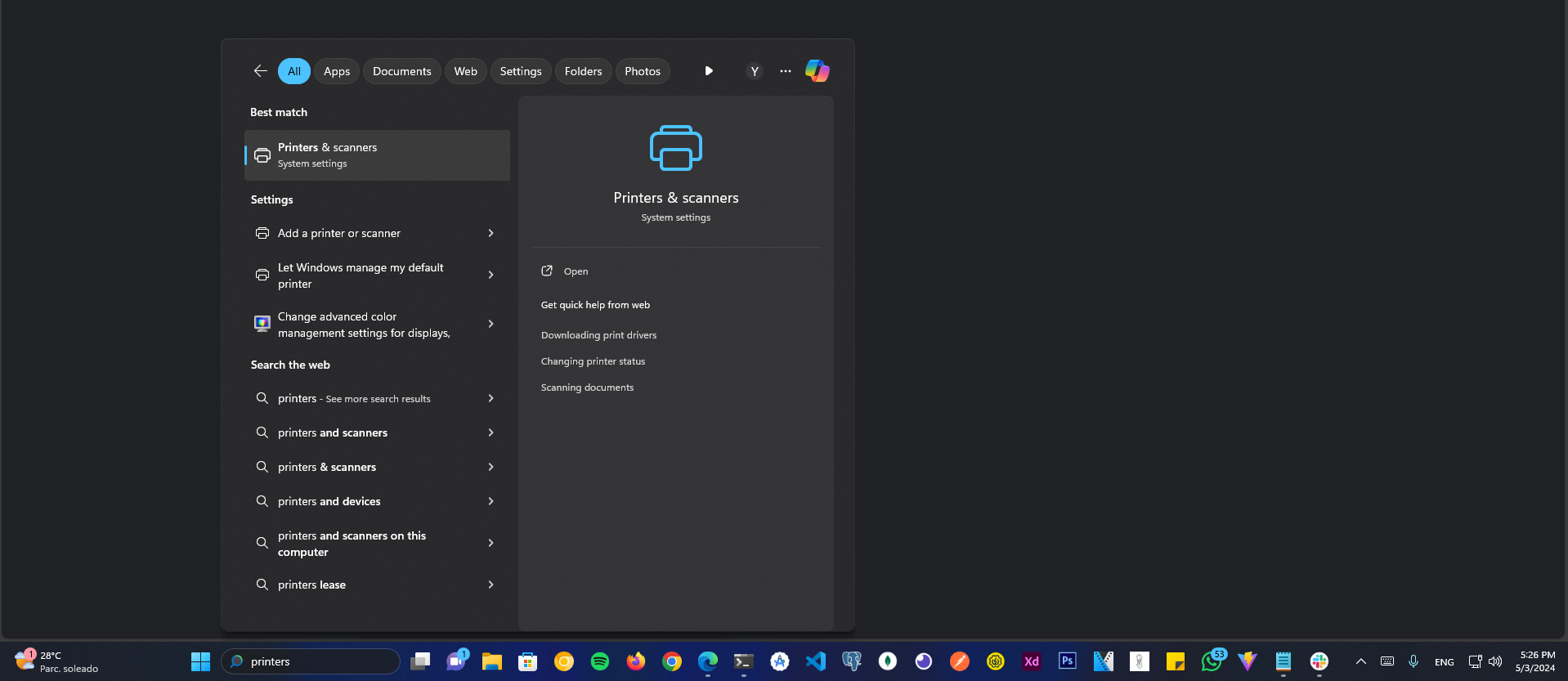
Task: Open the three-dots options menu
Action: (785, 71)
